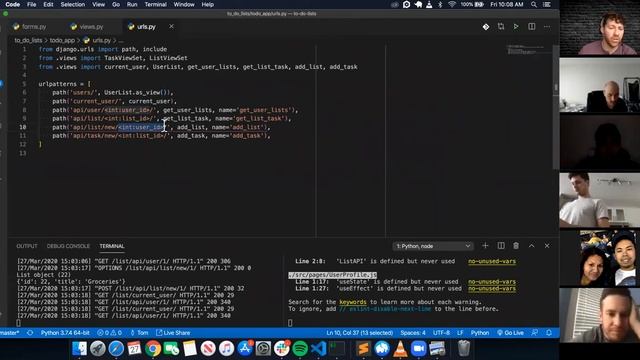Split the editor to the right

[531, 27]
